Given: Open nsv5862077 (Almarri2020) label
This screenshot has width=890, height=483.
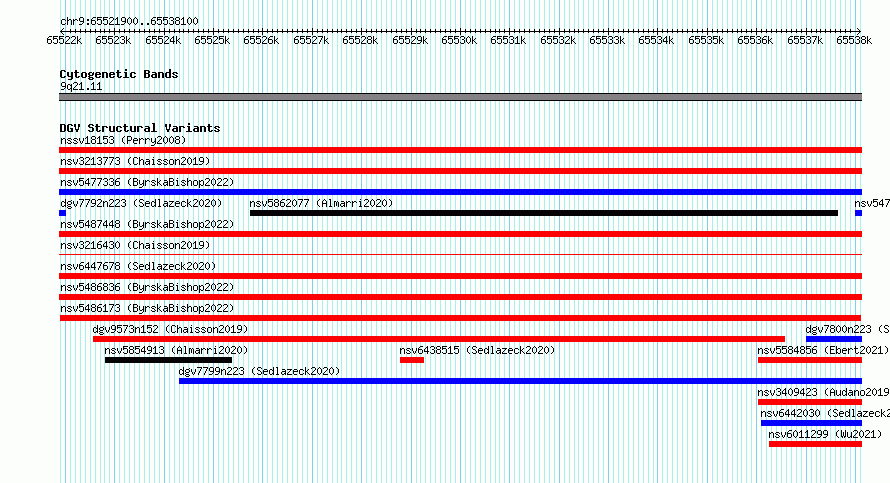Looking at the screenshot, I should click(321, 203).
